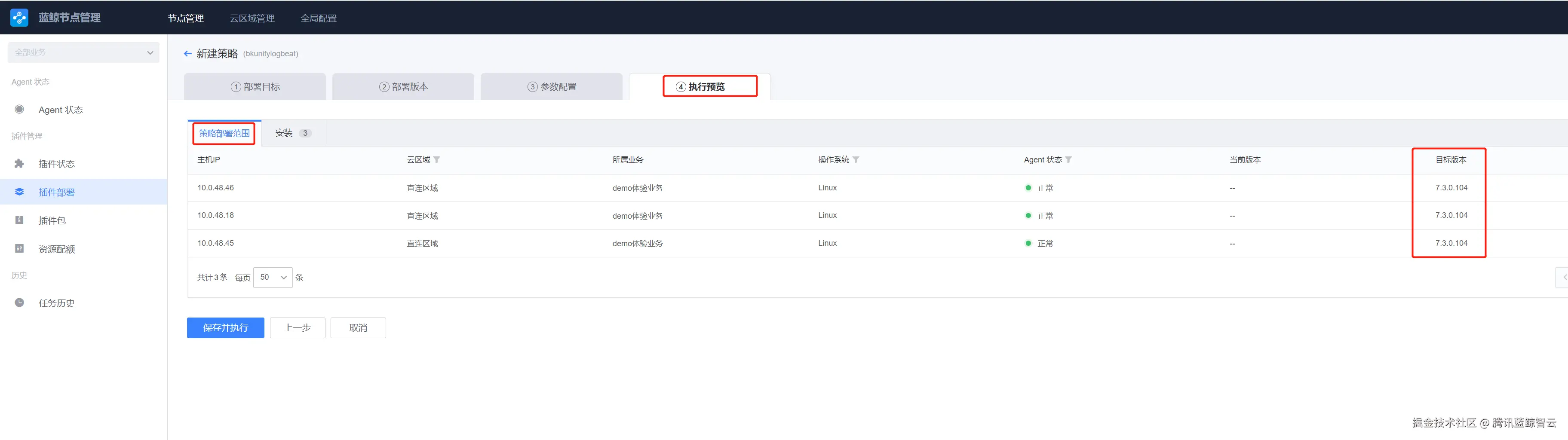
Task: Open the 全局配置 top menu
Action: tap(318, 18)
